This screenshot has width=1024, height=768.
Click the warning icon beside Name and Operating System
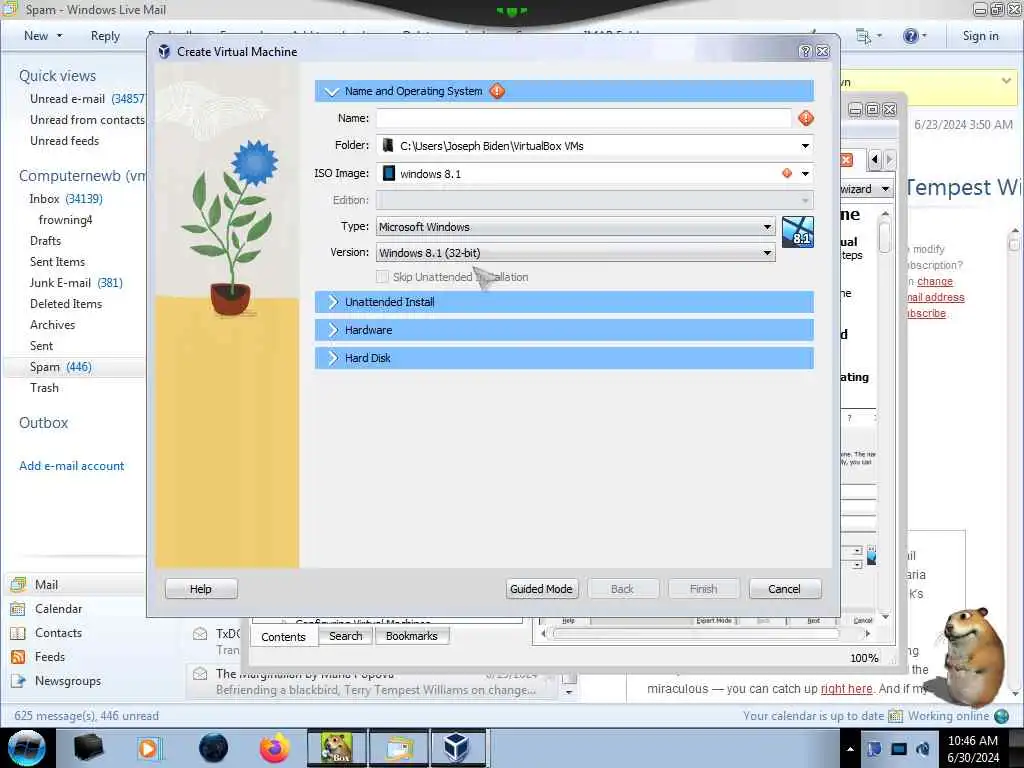tap(497, 91)
